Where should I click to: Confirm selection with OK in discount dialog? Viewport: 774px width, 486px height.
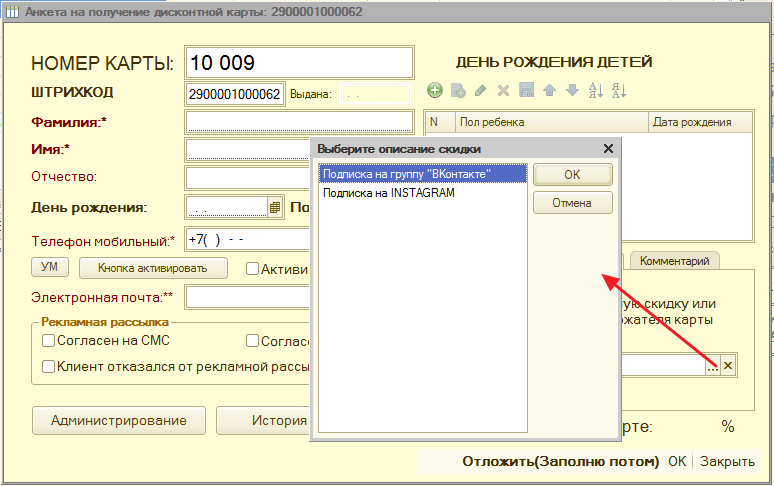point(573,175)
